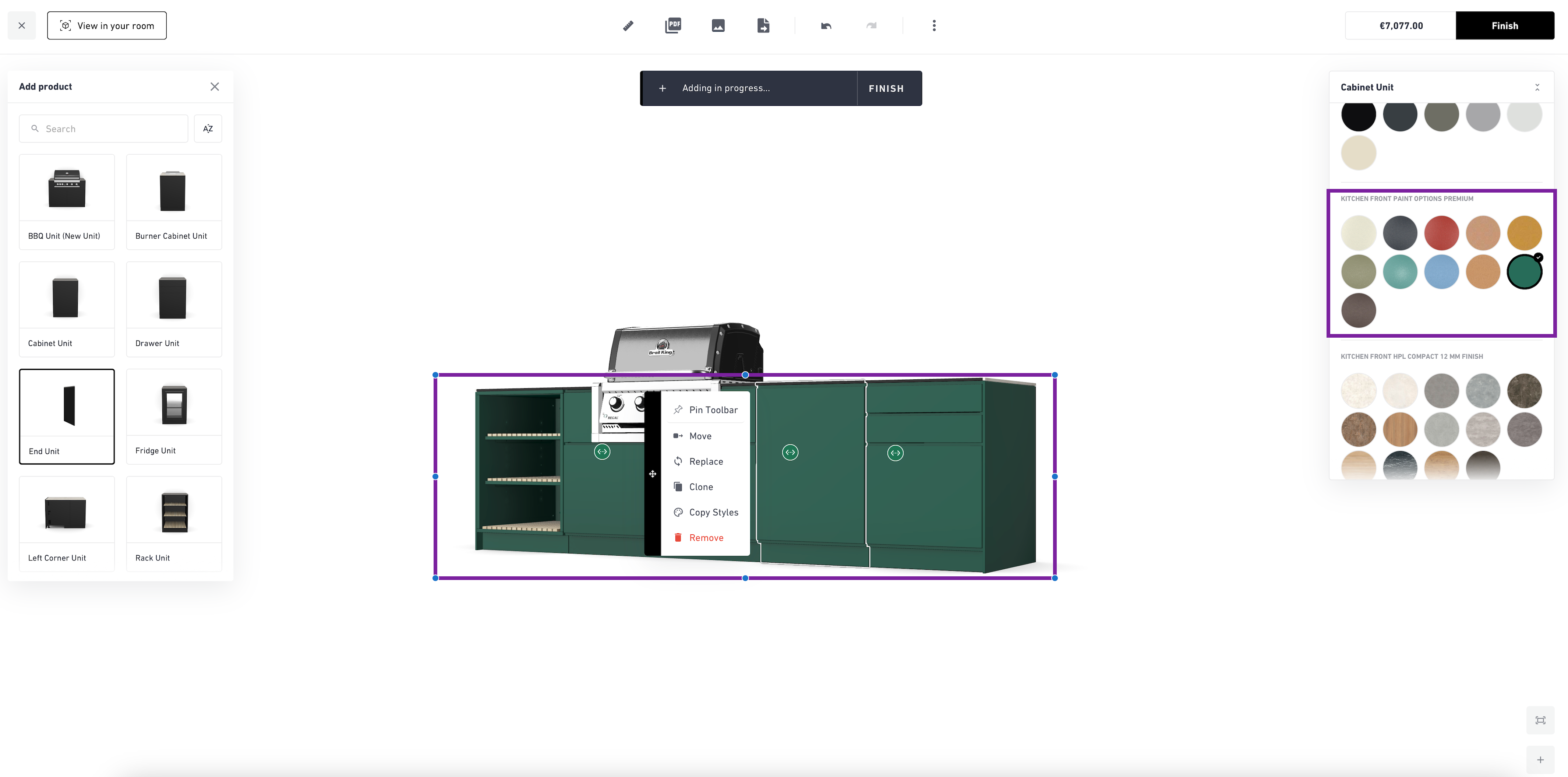The height and width of the screenshot is (777, 1568).
Task: Select the light blue paint swatch
Action: coord(1441,272)
